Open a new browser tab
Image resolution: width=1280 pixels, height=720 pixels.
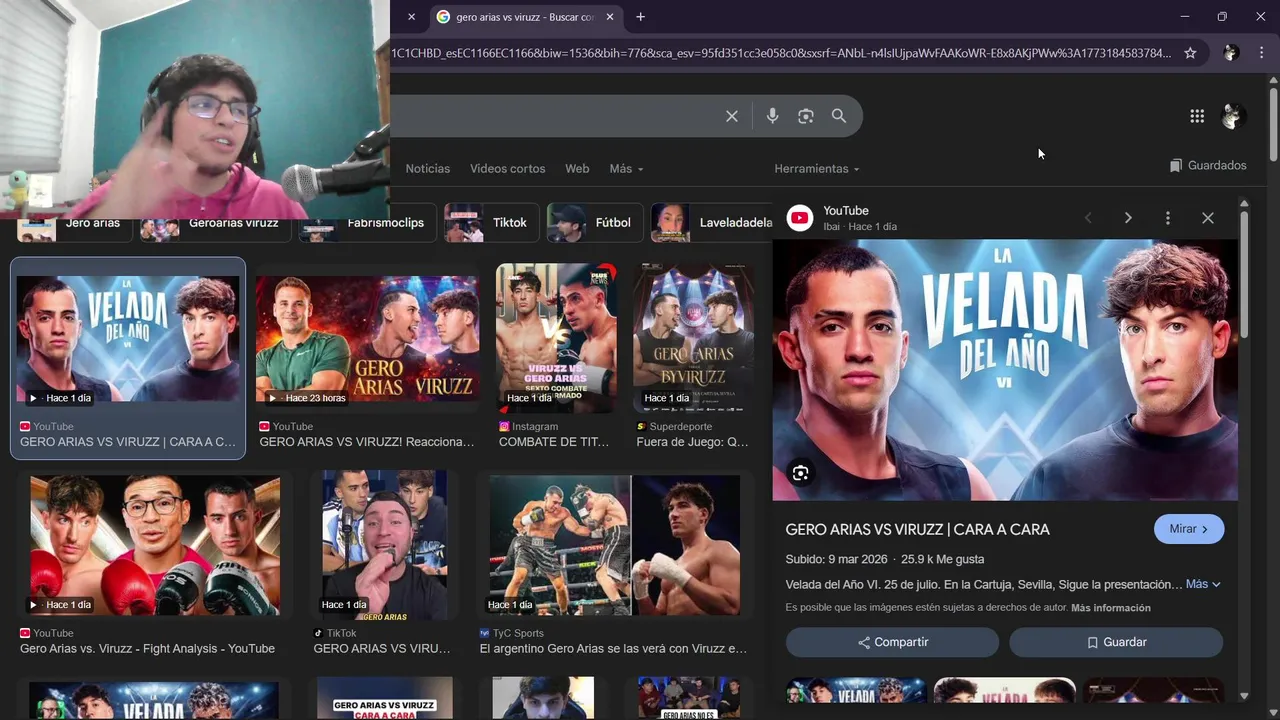(640, 17)
